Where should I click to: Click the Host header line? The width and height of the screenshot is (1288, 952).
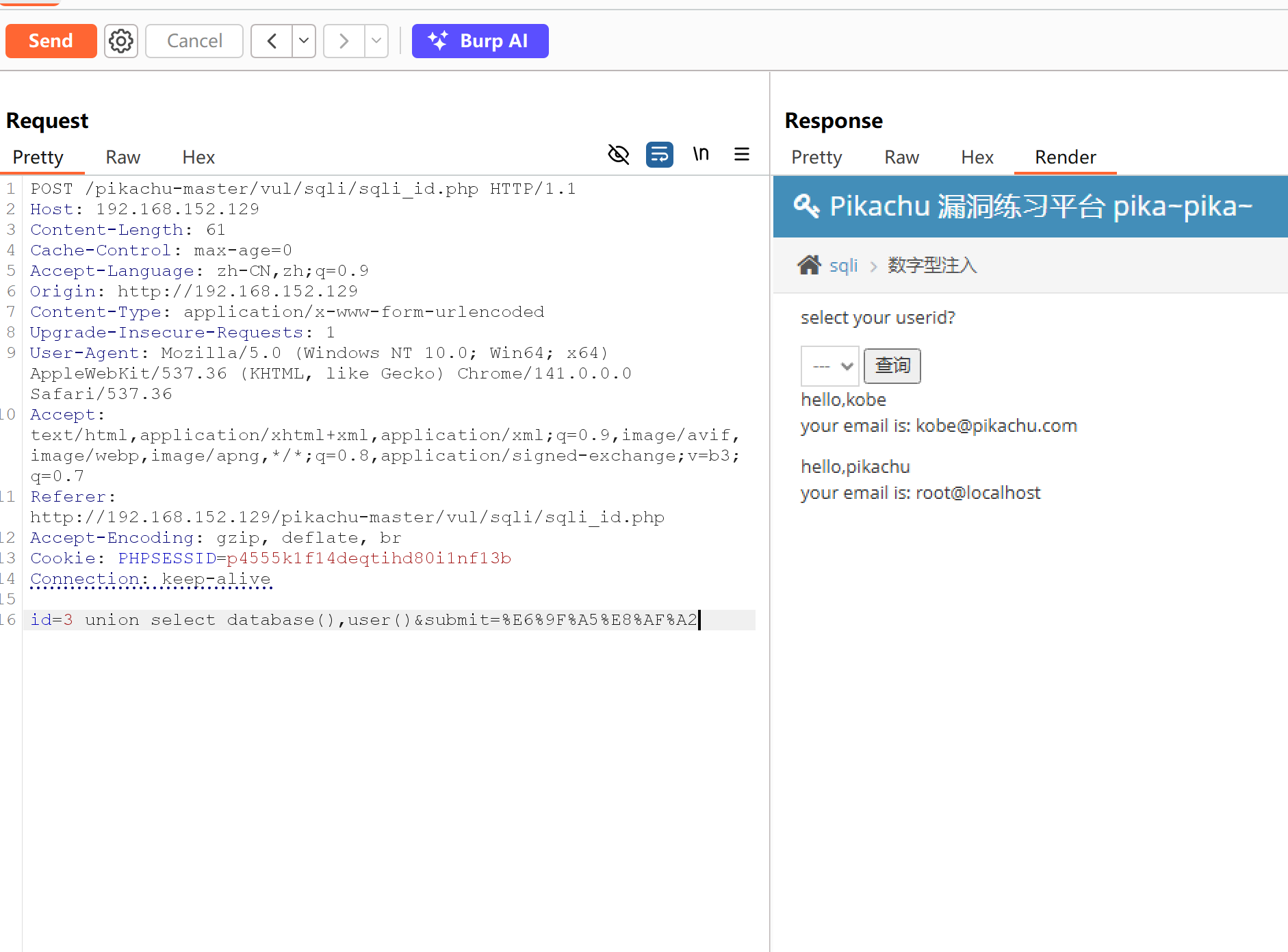pyautogui.click(x=144, y=209)
